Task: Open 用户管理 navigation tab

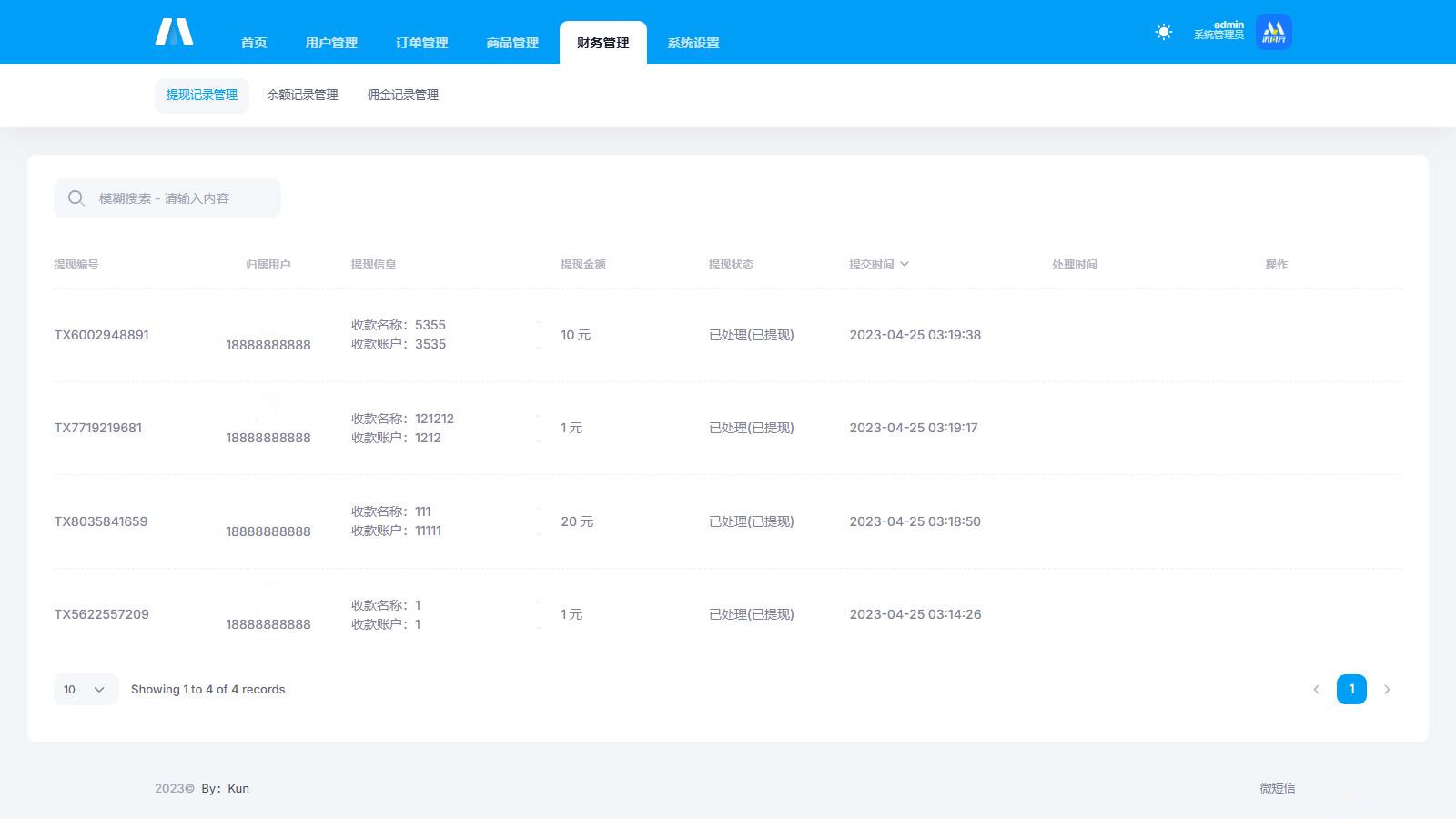Action: pos(331,43)
